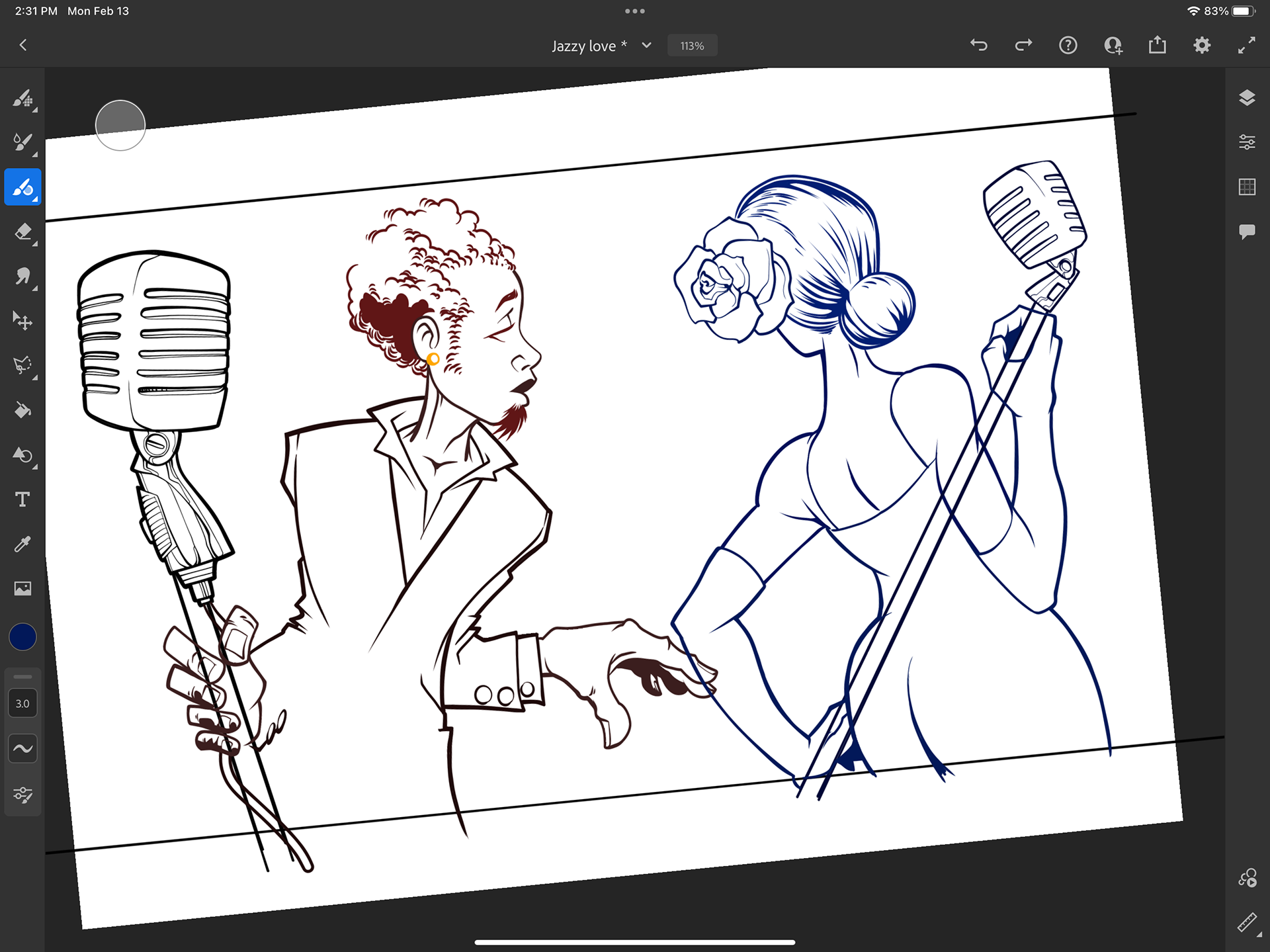Change the 113% zoom level
The image size is (1270, 952).
click(x=692, y=46)
